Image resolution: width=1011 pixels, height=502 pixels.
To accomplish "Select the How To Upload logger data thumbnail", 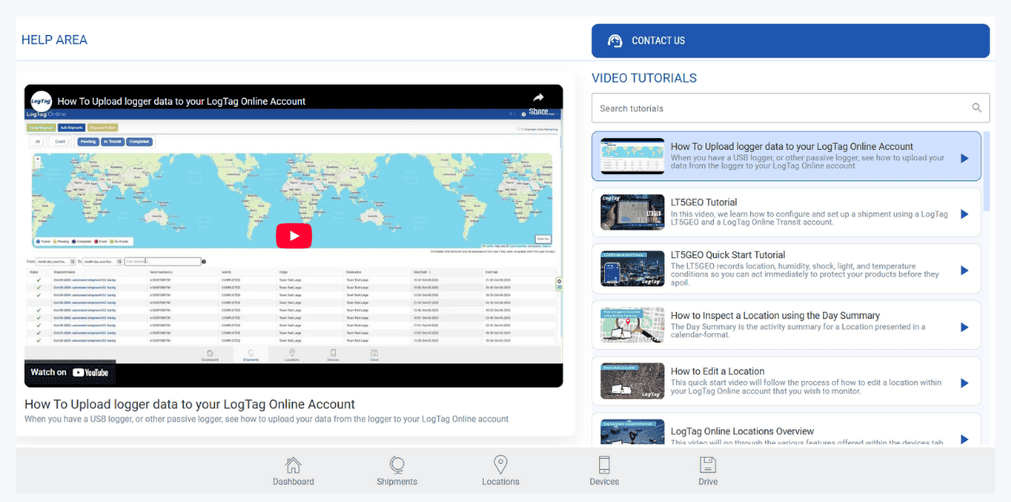I will tap(633, 156).
